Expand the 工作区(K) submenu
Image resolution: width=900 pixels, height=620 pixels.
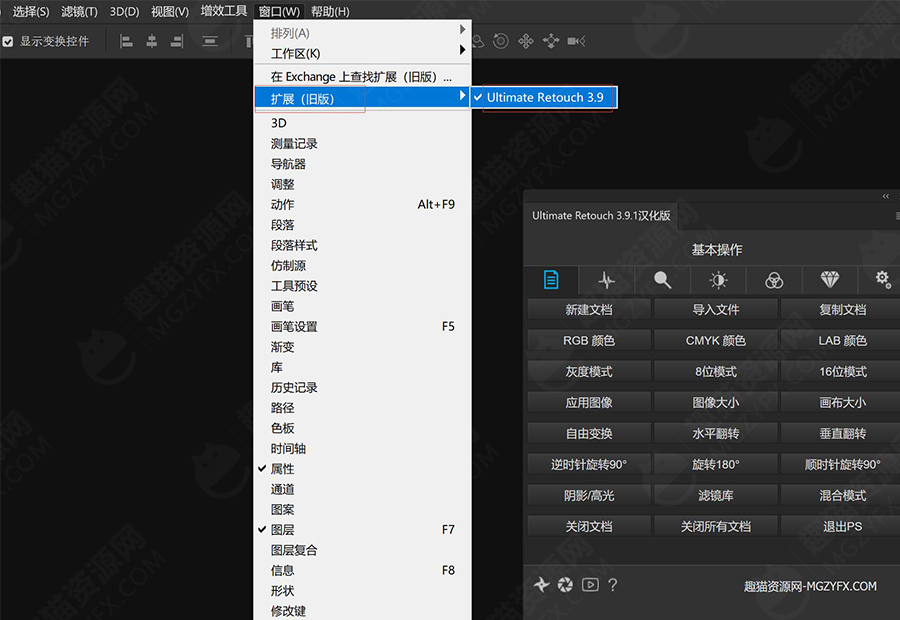tap(362, 53)
